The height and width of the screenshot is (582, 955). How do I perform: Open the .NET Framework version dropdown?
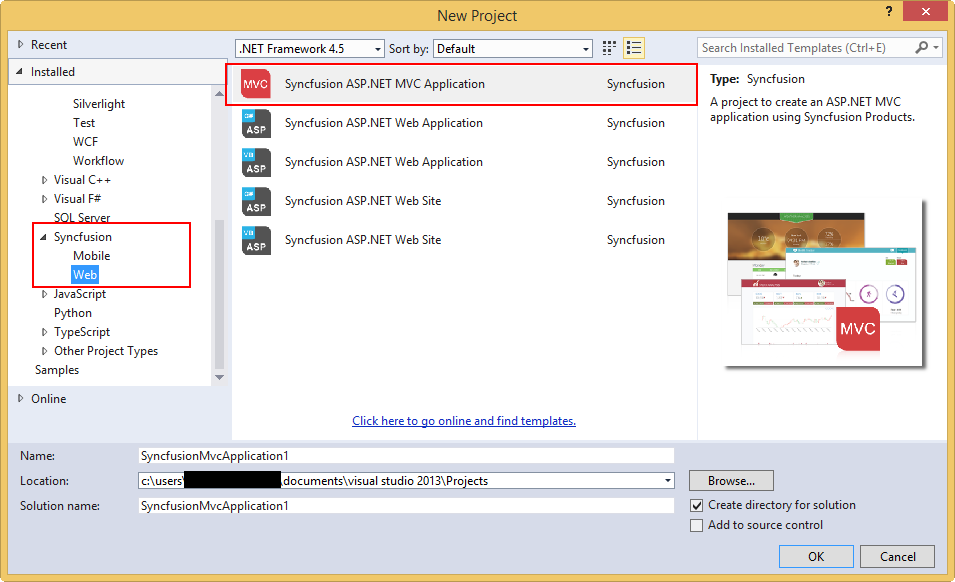pos(309,49)
